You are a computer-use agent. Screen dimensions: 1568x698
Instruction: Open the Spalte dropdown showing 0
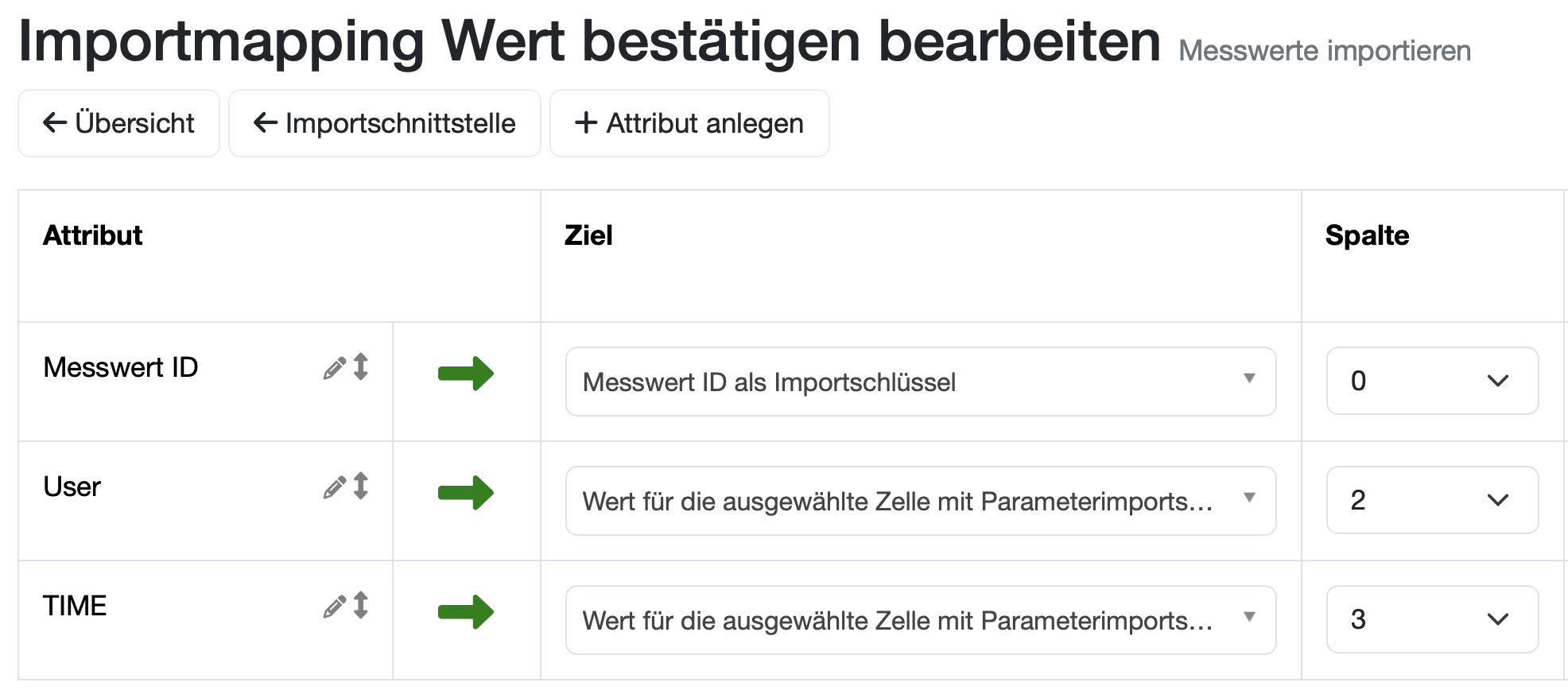[1431, 382]
